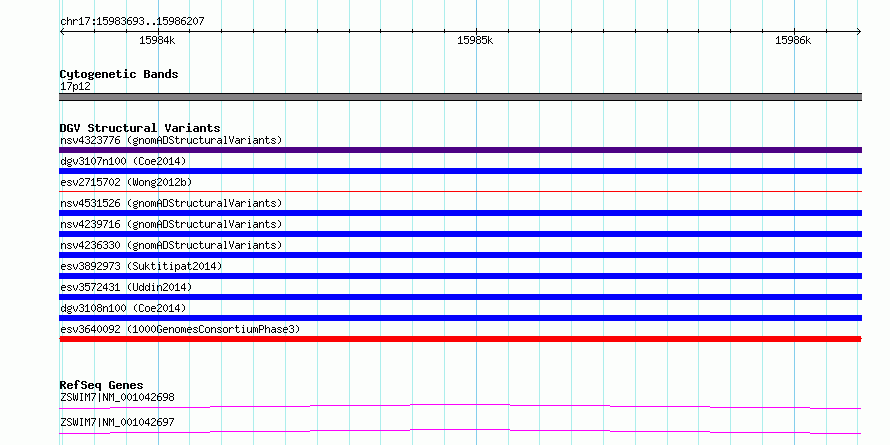
Task: Click the ZSWIM7|NM_001042697 label
Action: (117, 422)
